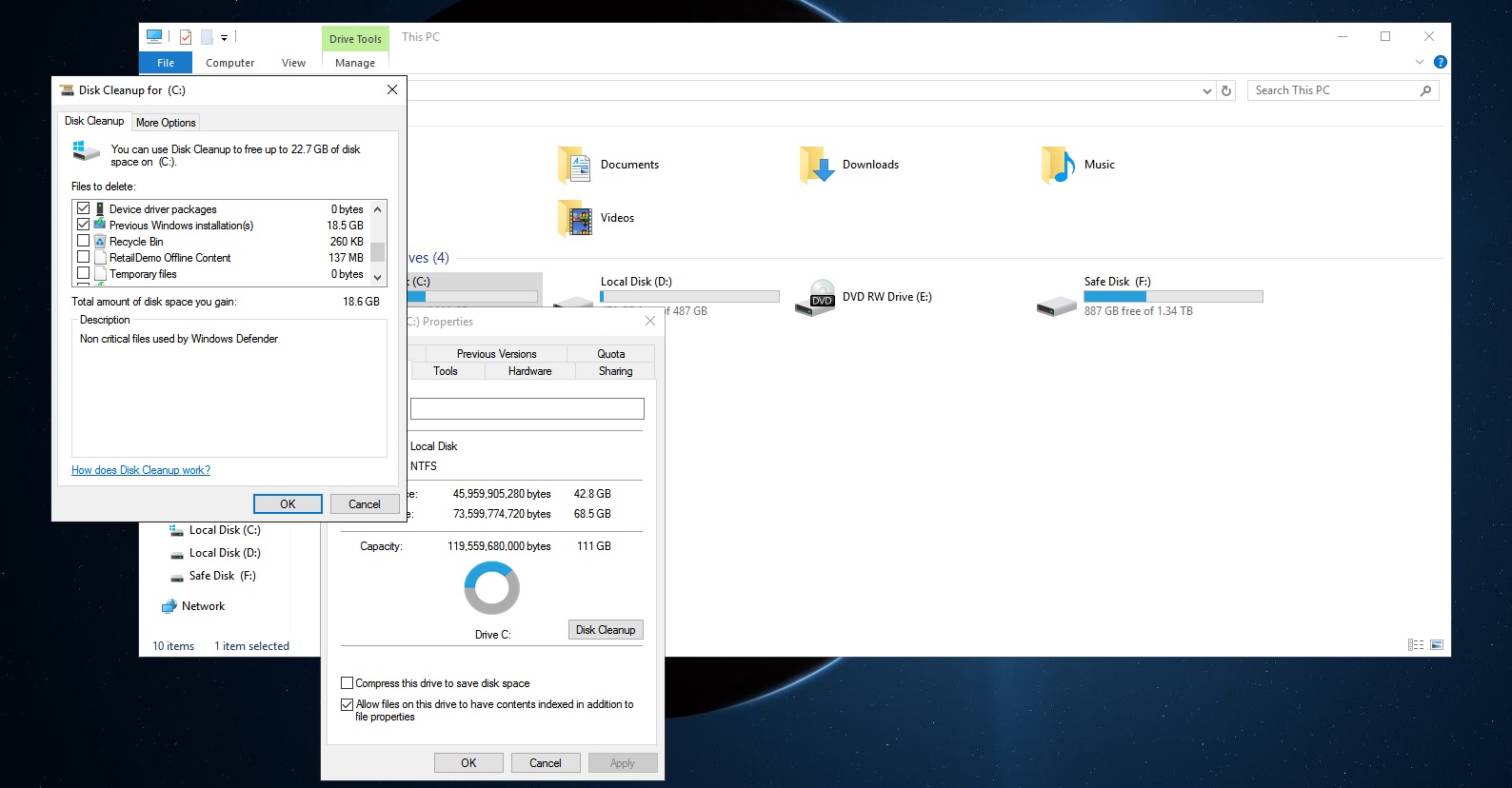1512x788 pixels.
Task: Confirm Disk Cleanup with OK
Action: [x=288, y=504]
